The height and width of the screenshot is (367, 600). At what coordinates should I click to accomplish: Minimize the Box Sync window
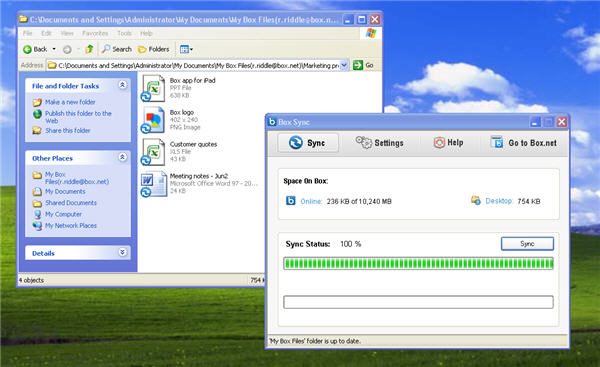pyautogui.click(x=535, y=122)
